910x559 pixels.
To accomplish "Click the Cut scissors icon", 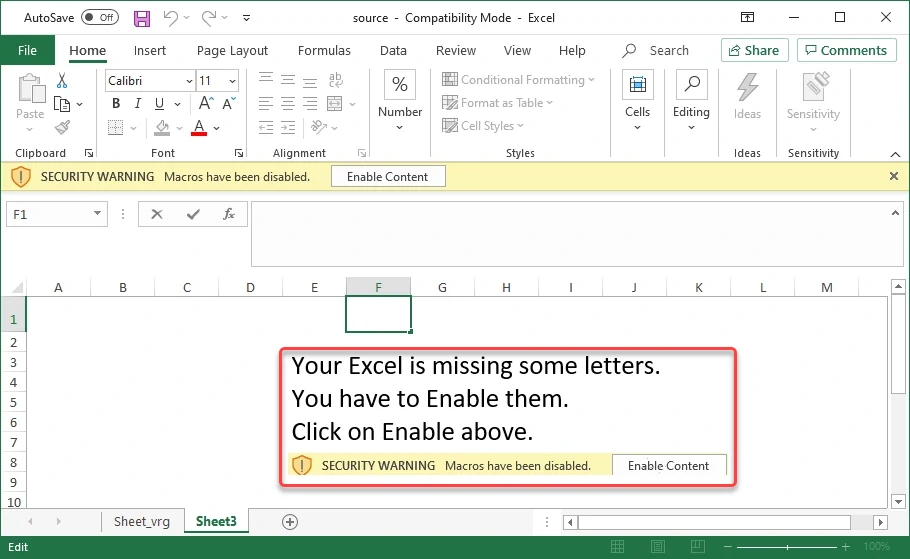I will 62,80.
